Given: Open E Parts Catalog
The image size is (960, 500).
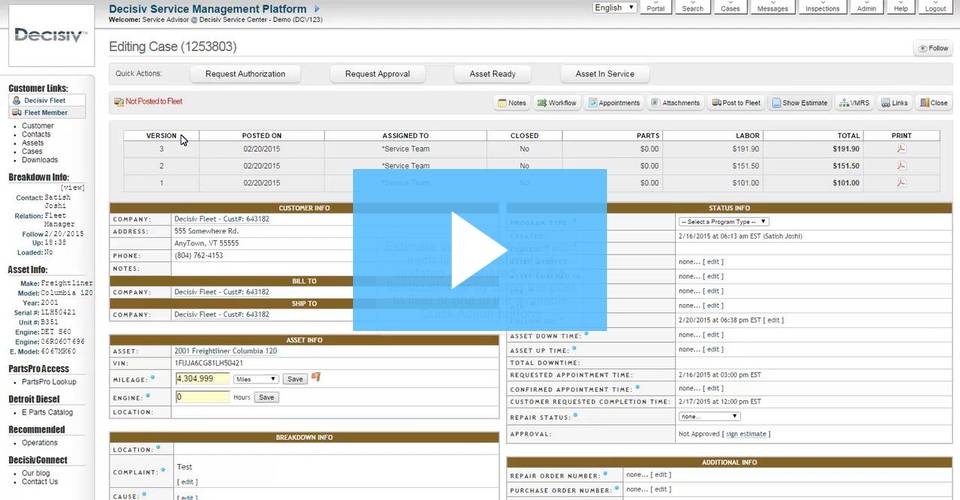Looking at the screenshot, I should click(x=47, y=412).
